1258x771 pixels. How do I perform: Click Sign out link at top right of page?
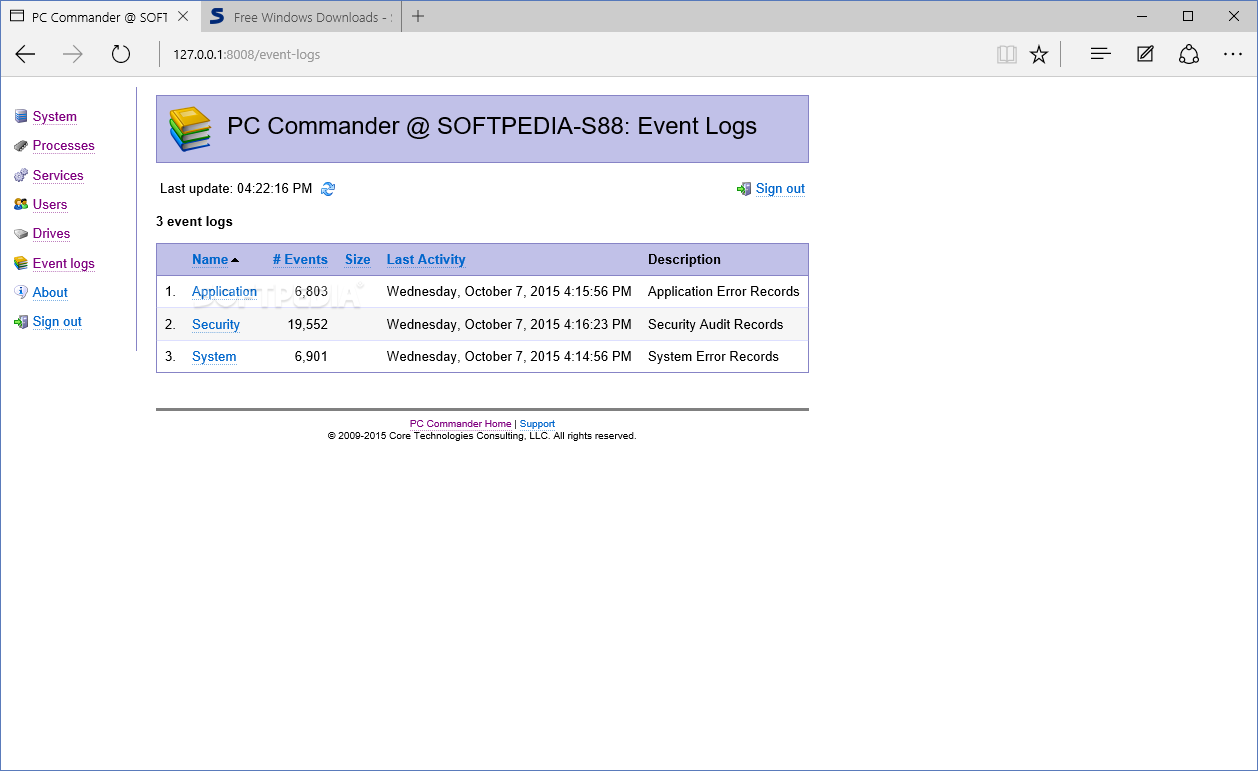pyautogui.click(x=780, y=189)
